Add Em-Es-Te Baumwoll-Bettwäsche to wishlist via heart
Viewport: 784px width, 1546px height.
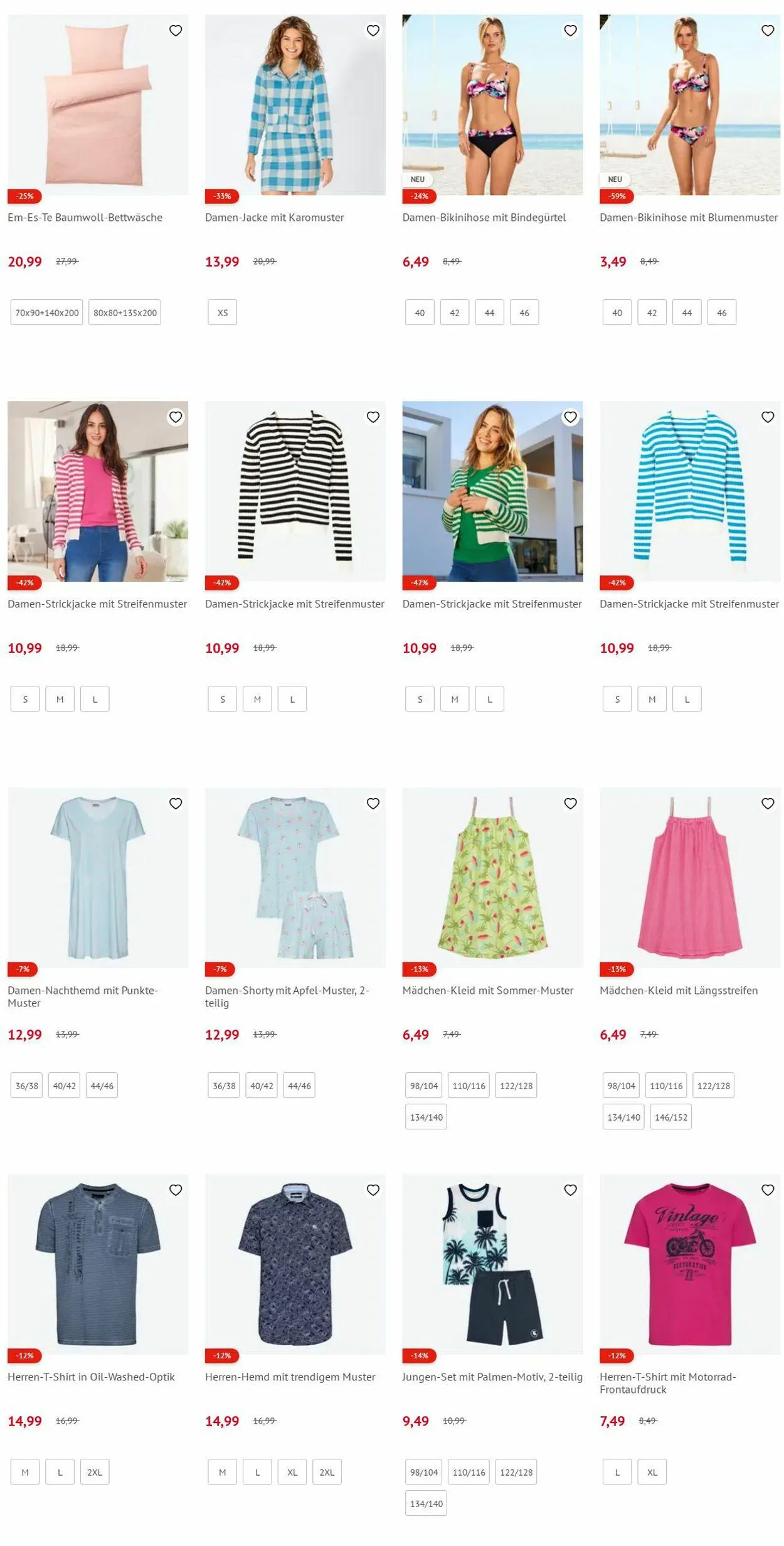point(176,31)
